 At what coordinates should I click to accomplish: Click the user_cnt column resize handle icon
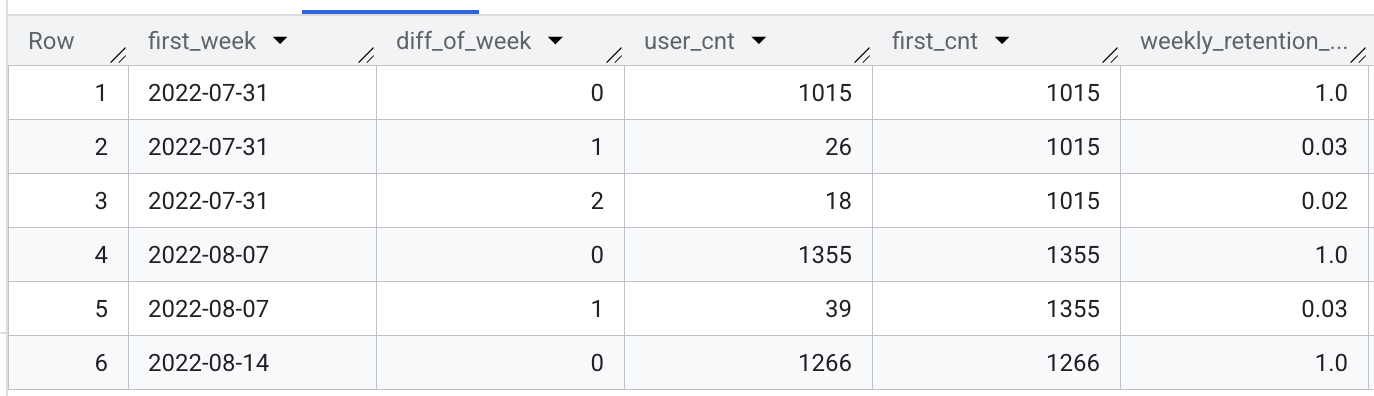click(x=862, y=57)
